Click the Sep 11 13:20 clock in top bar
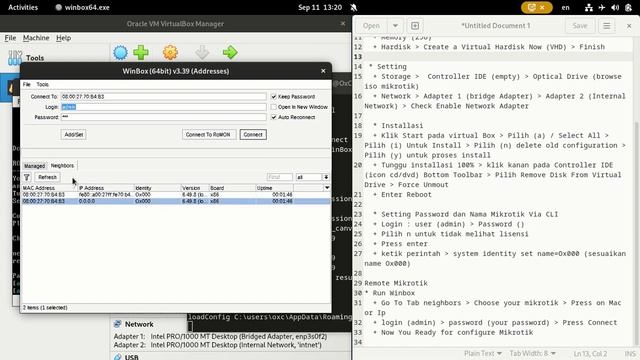The height and width of the screenshot is (360, 640). pos(320,7)
